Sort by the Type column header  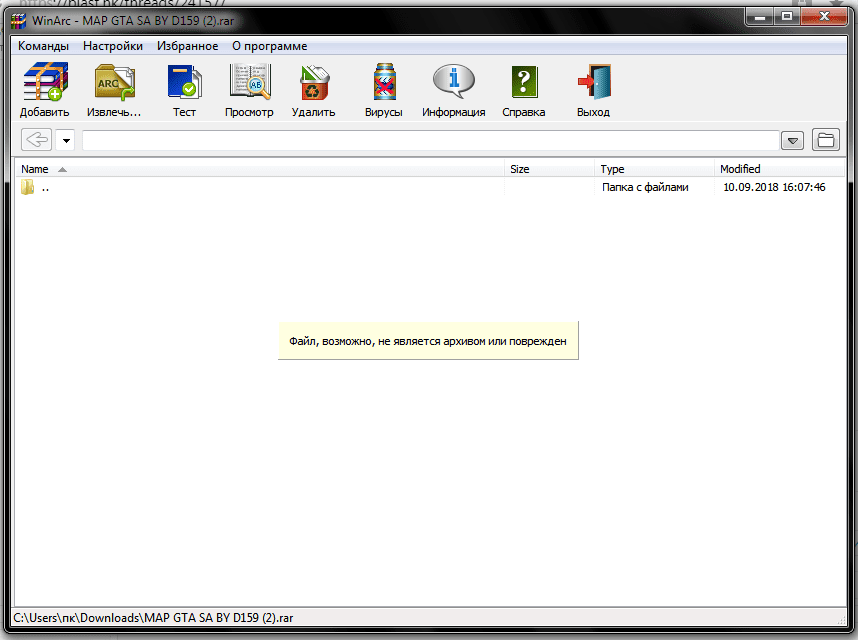point(654,169)
